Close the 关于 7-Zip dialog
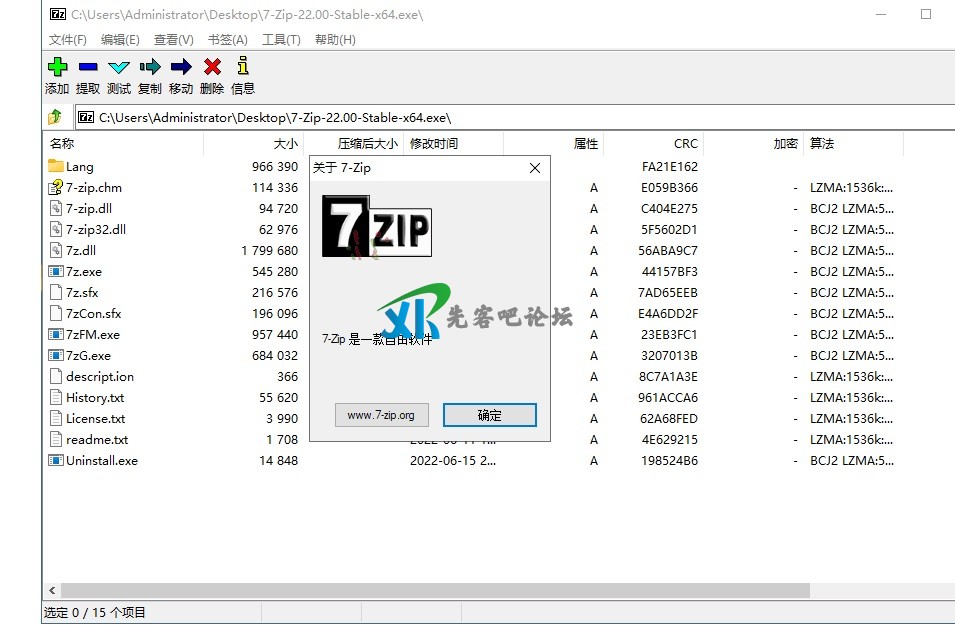The height and width of the screenshot is (625, 955). click(x=535, y=168)
